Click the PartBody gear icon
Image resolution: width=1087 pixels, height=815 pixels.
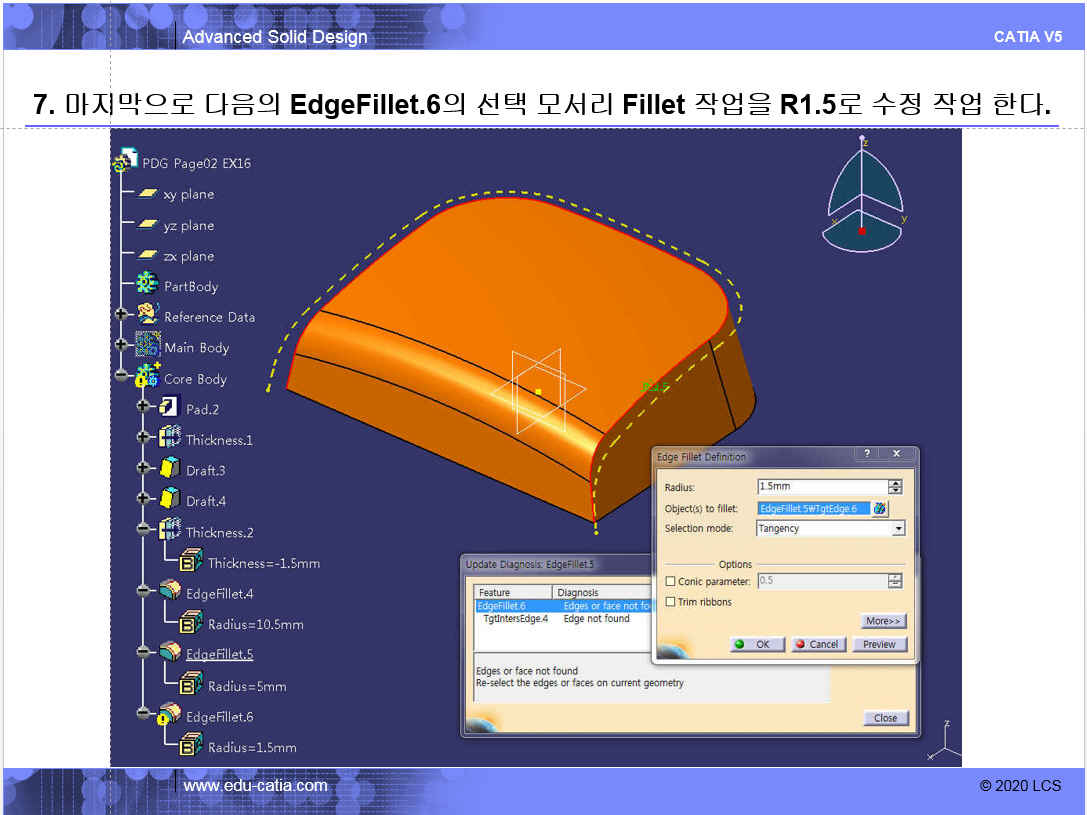[147, 285]
